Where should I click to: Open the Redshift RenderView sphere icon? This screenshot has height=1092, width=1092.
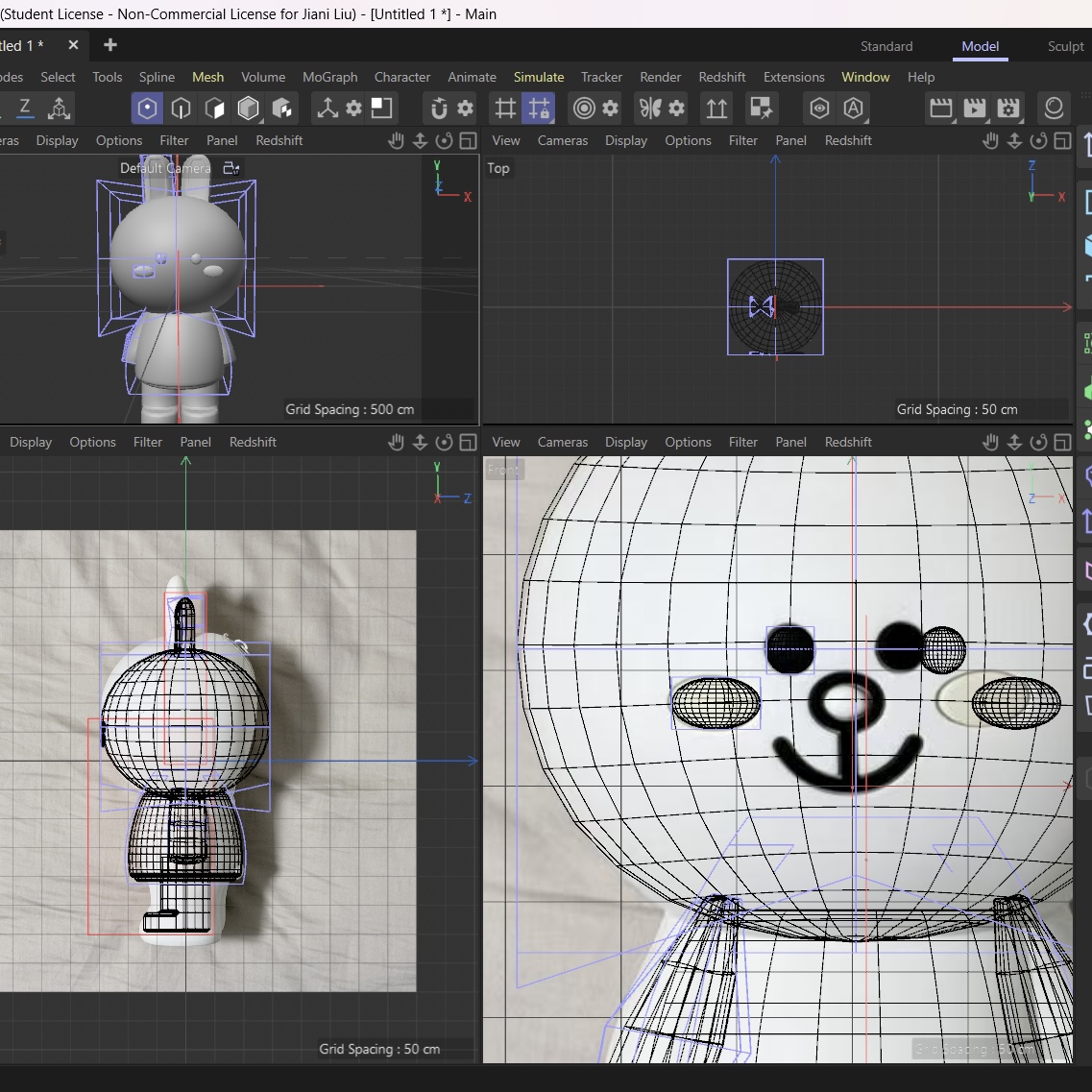point(1054,108)
